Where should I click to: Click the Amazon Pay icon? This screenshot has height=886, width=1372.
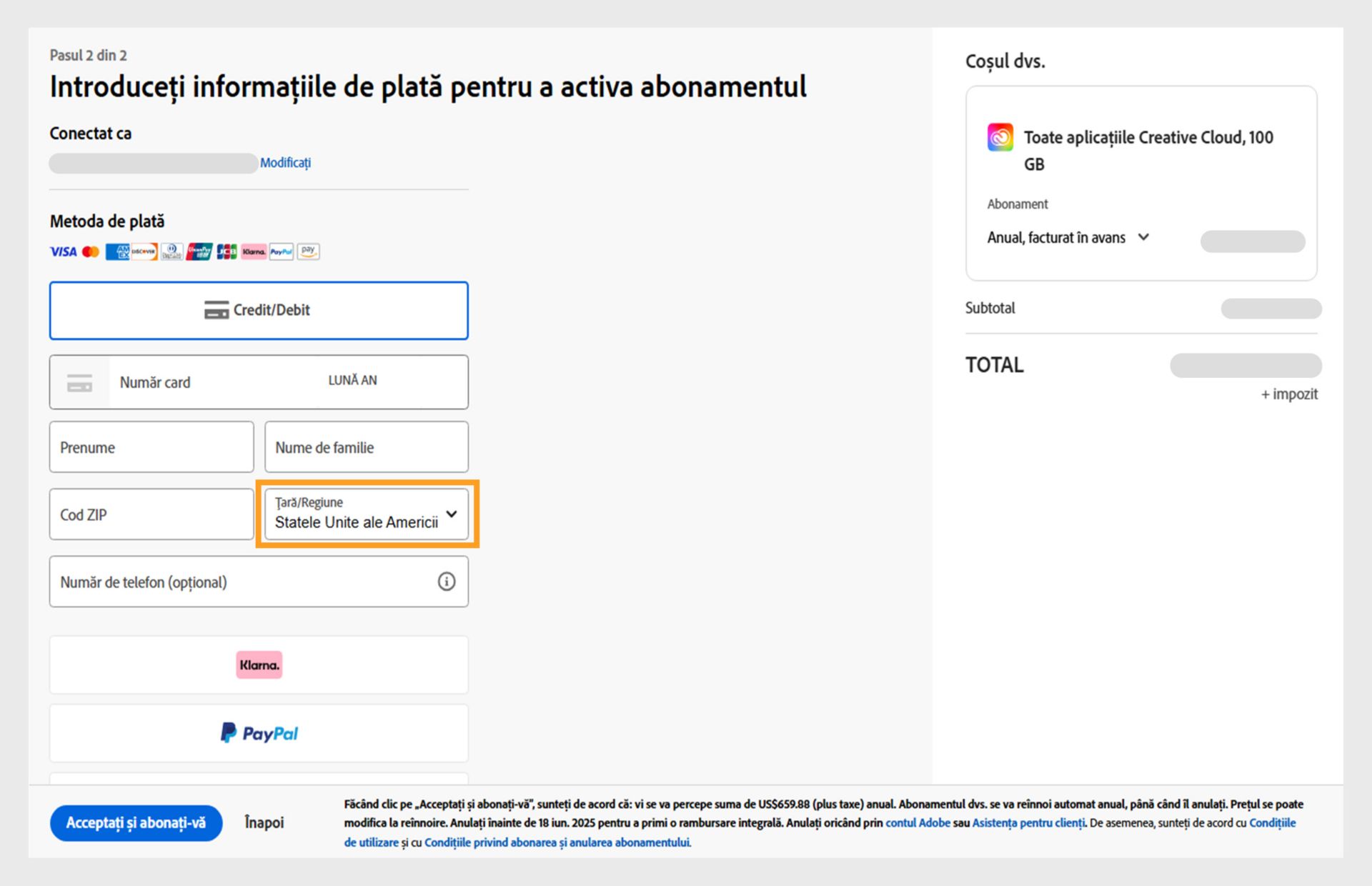tap(309, 252)
